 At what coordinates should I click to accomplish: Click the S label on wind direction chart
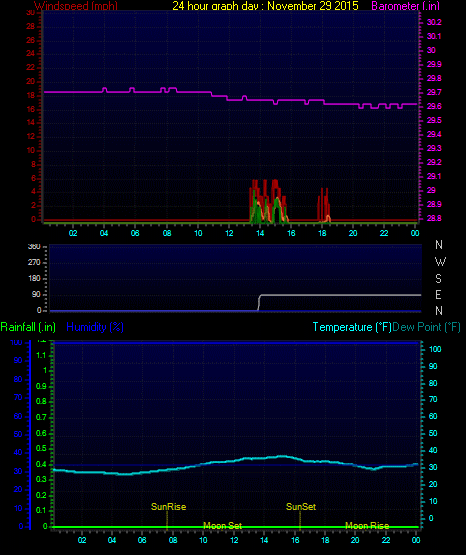point(438,279)
